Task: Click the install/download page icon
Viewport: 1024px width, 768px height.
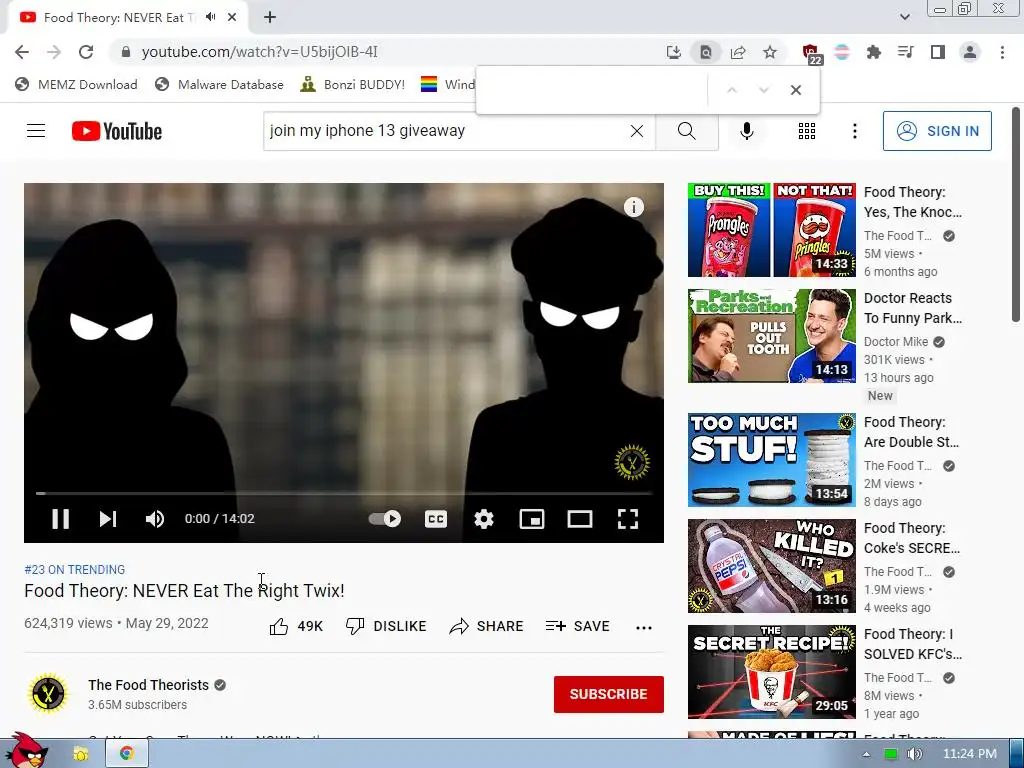Action: point(673,52)
